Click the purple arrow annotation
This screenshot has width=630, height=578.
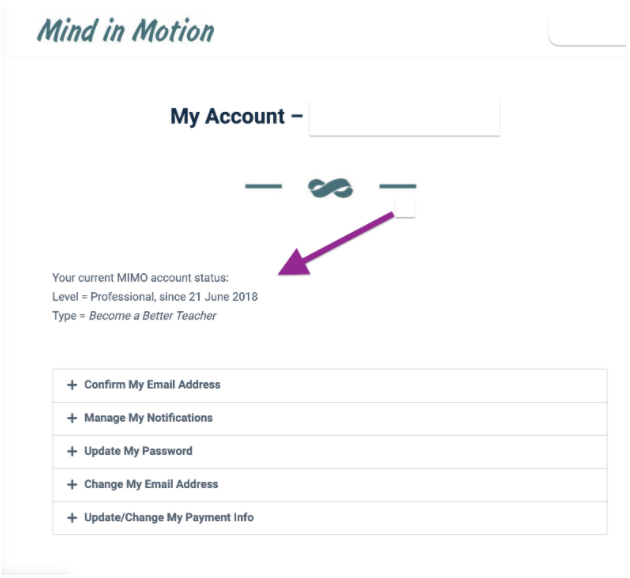[x=335, y=244]
